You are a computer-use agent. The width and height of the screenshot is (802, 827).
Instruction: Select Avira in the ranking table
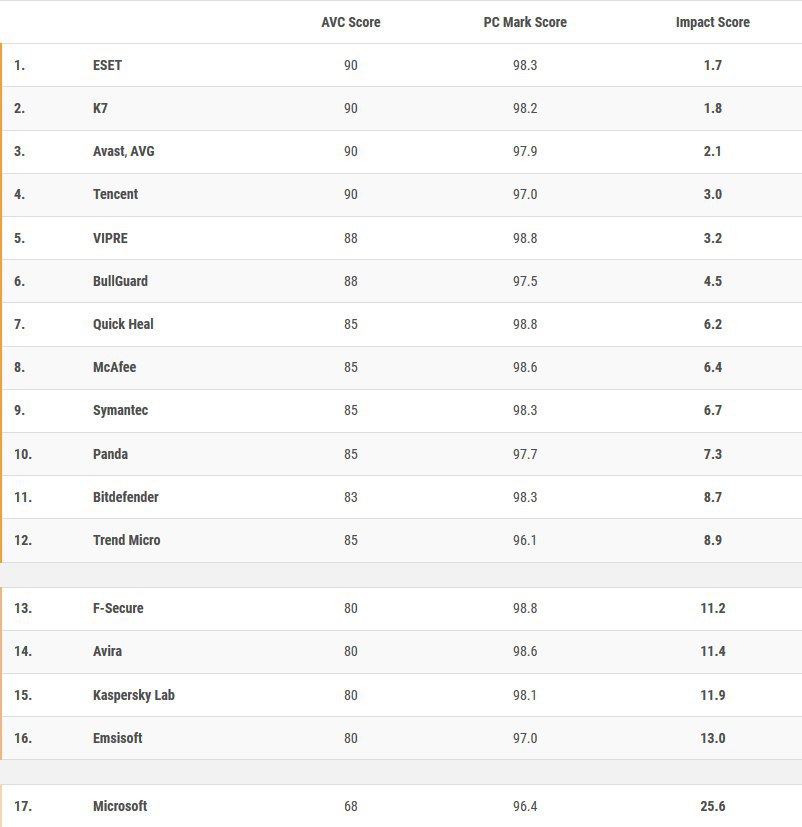pos(107,651)
